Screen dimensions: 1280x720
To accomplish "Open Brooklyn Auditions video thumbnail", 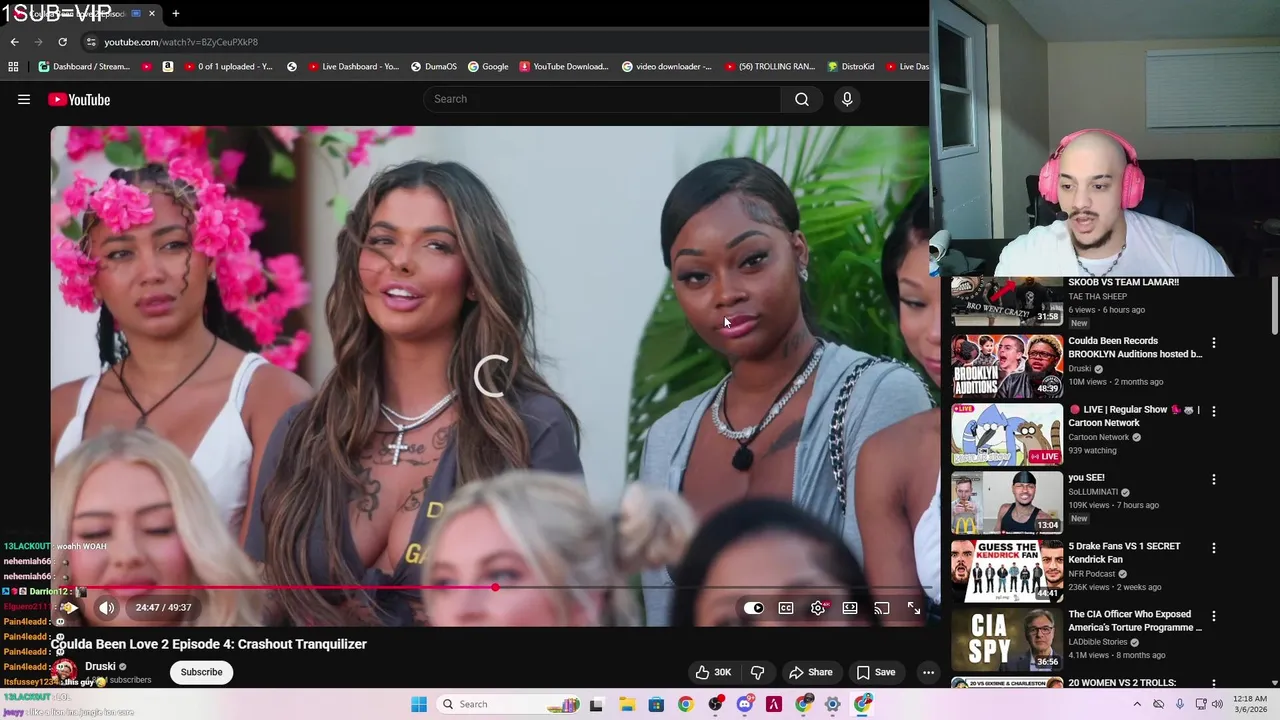I will (1007, 367).
